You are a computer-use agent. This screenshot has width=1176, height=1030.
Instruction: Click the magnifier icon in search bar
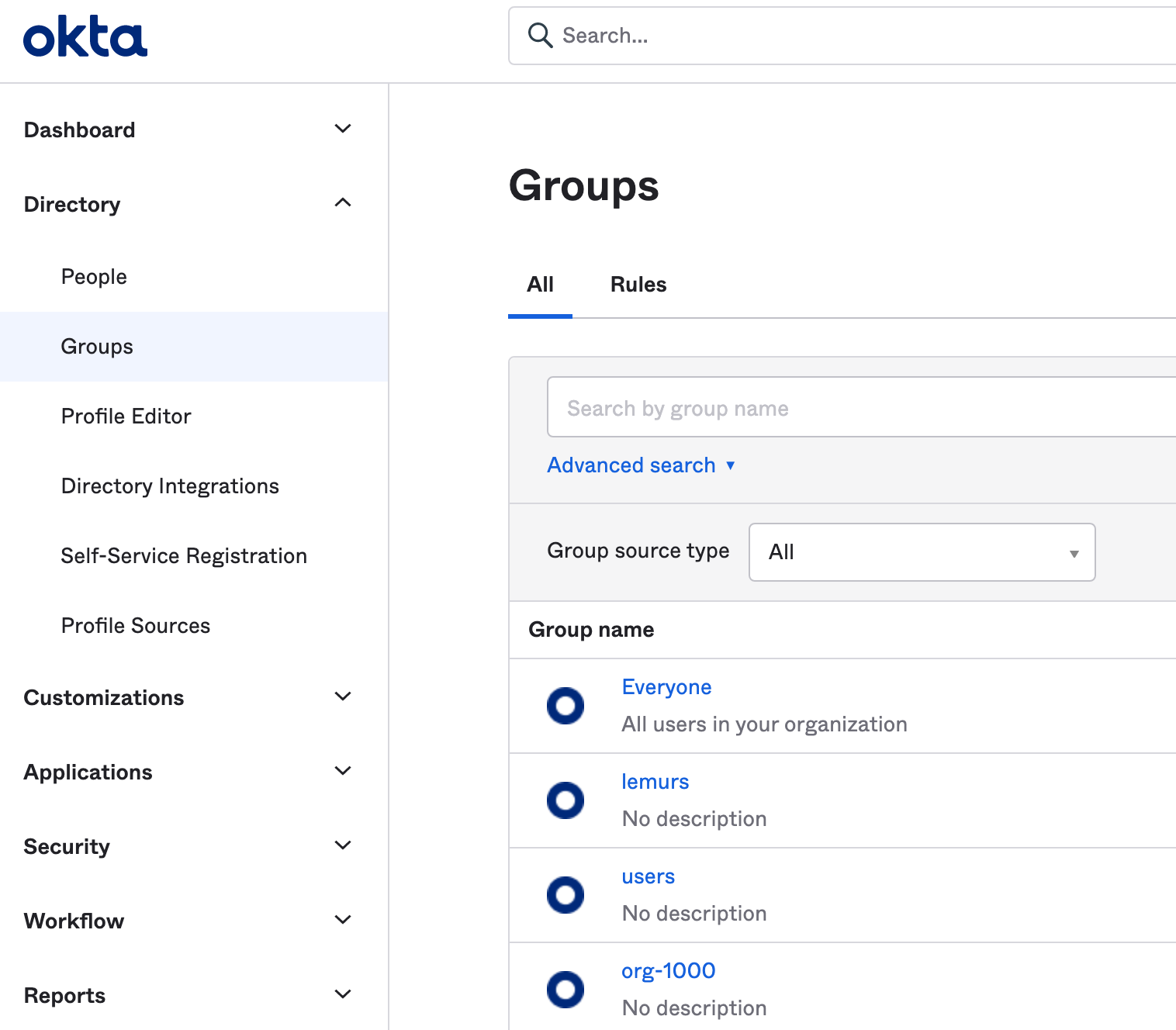[x=540, y=36]
